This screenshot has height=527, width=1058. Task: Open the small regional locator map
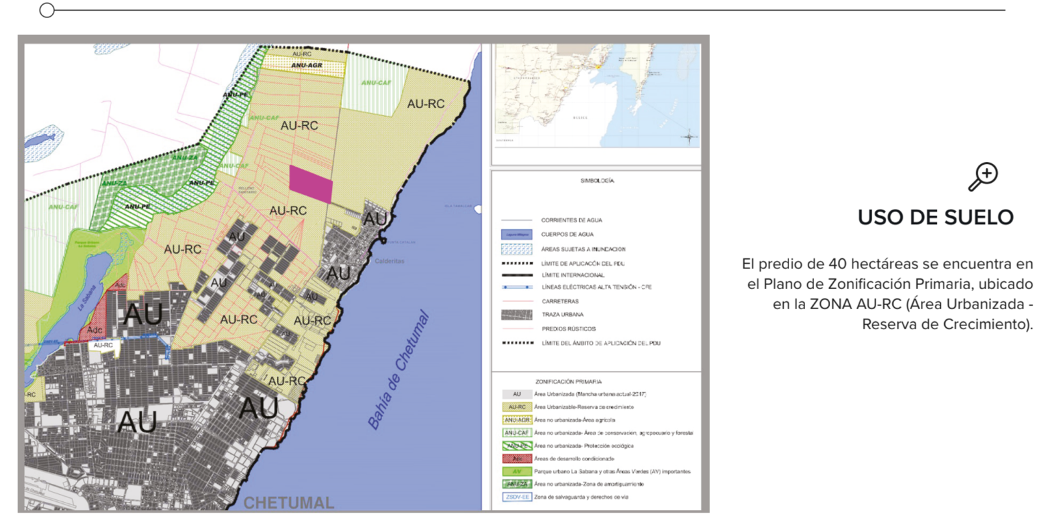(x=595, y=102)
